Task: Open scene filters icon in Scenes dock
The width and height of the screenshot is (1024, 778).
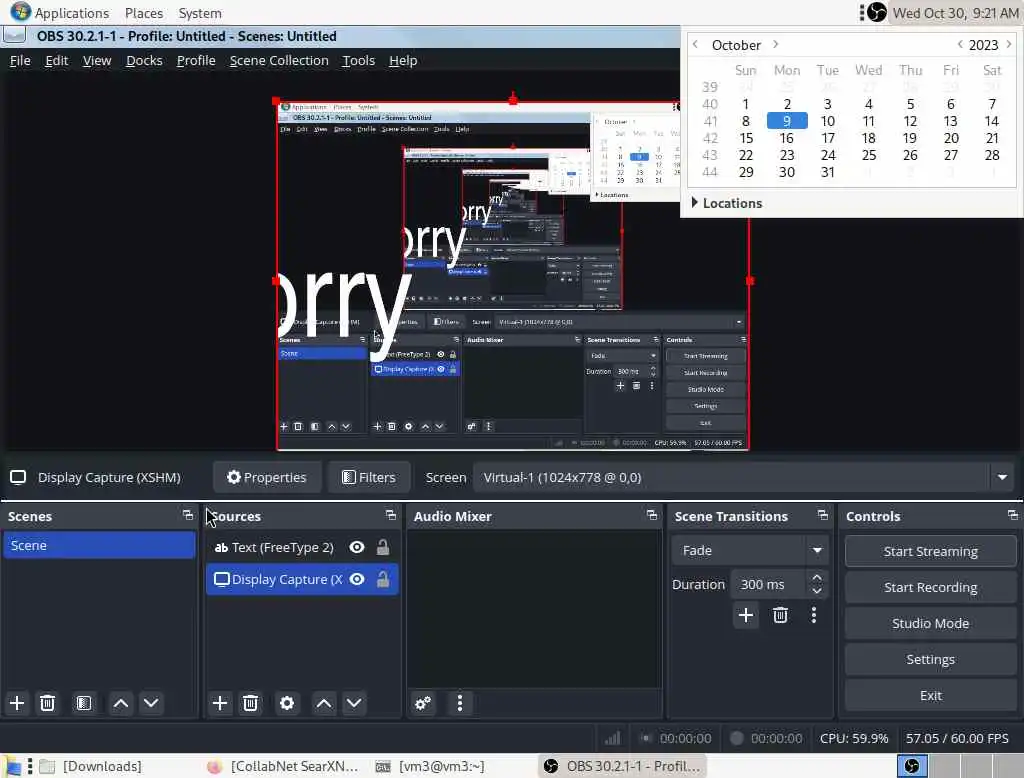Action: point(84,703)
